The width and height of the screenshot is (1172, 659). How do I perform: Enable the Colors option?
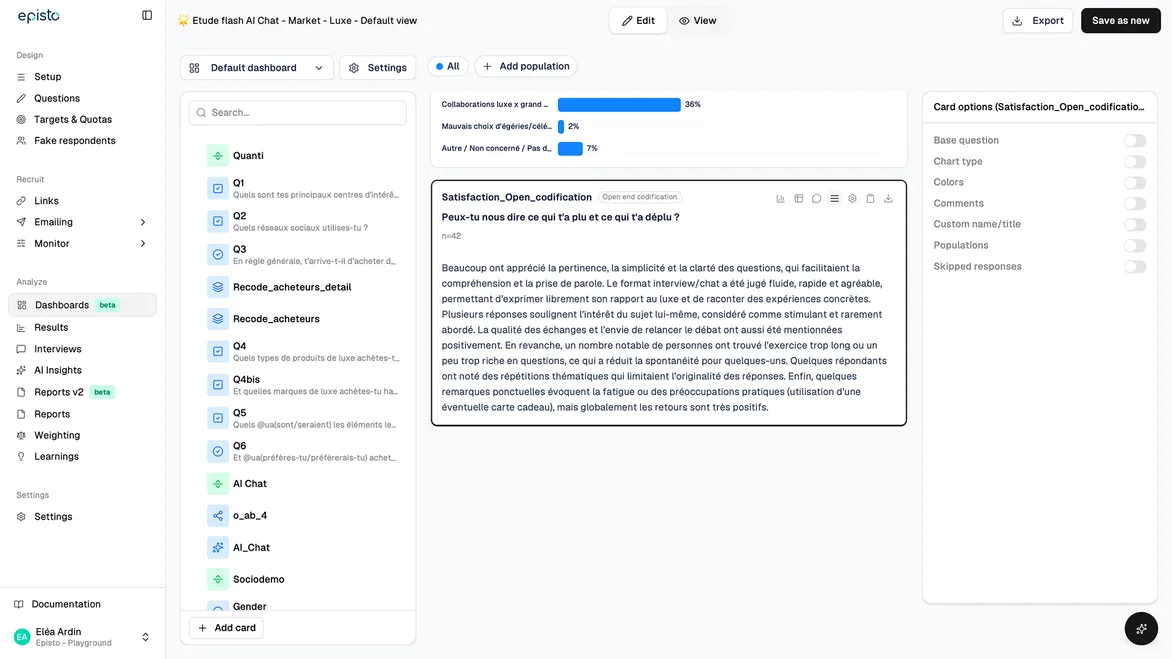tap(1135, 182)
